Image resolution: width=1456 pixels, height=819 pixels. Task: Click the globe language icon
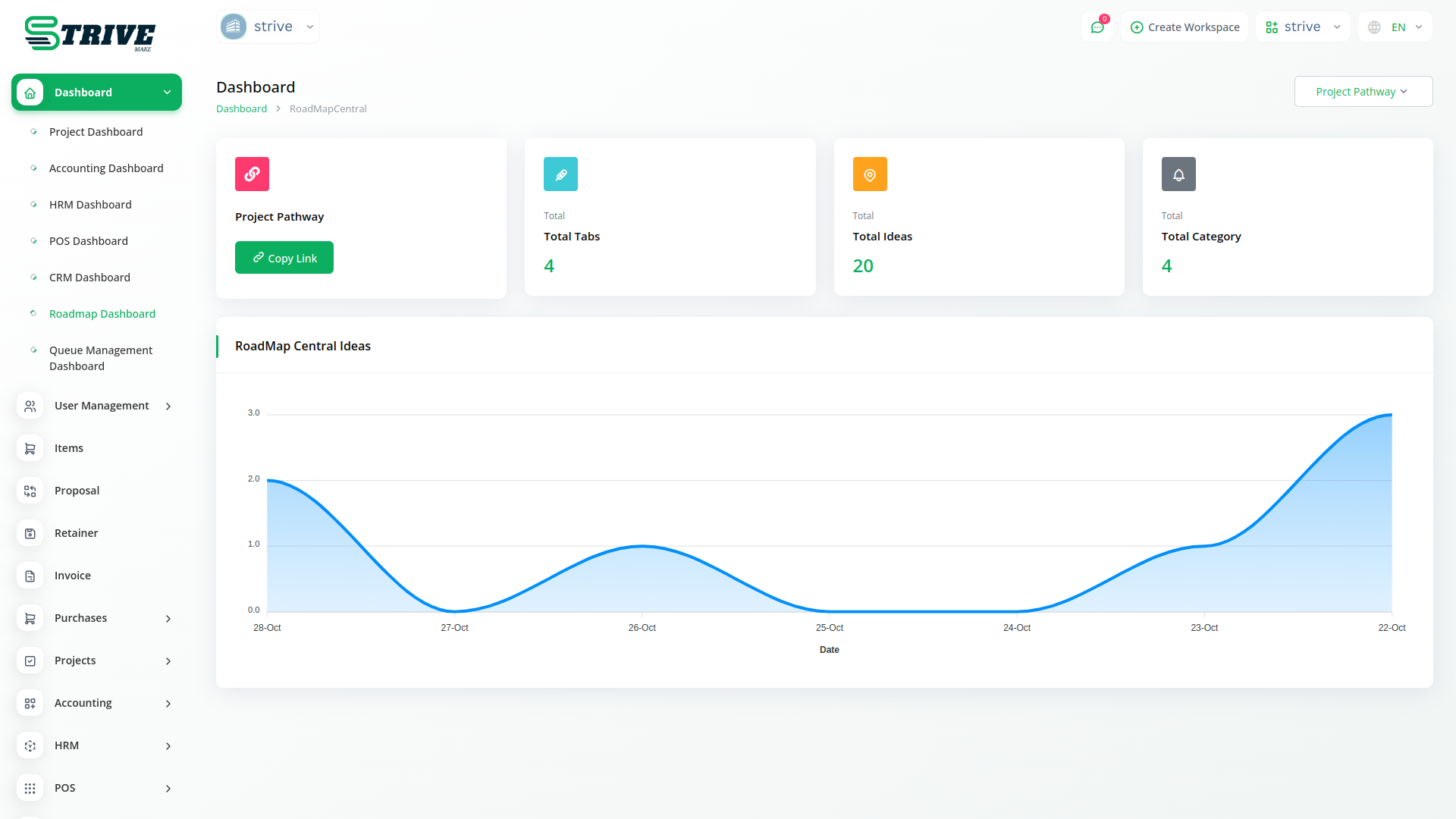pos(1374,27)
